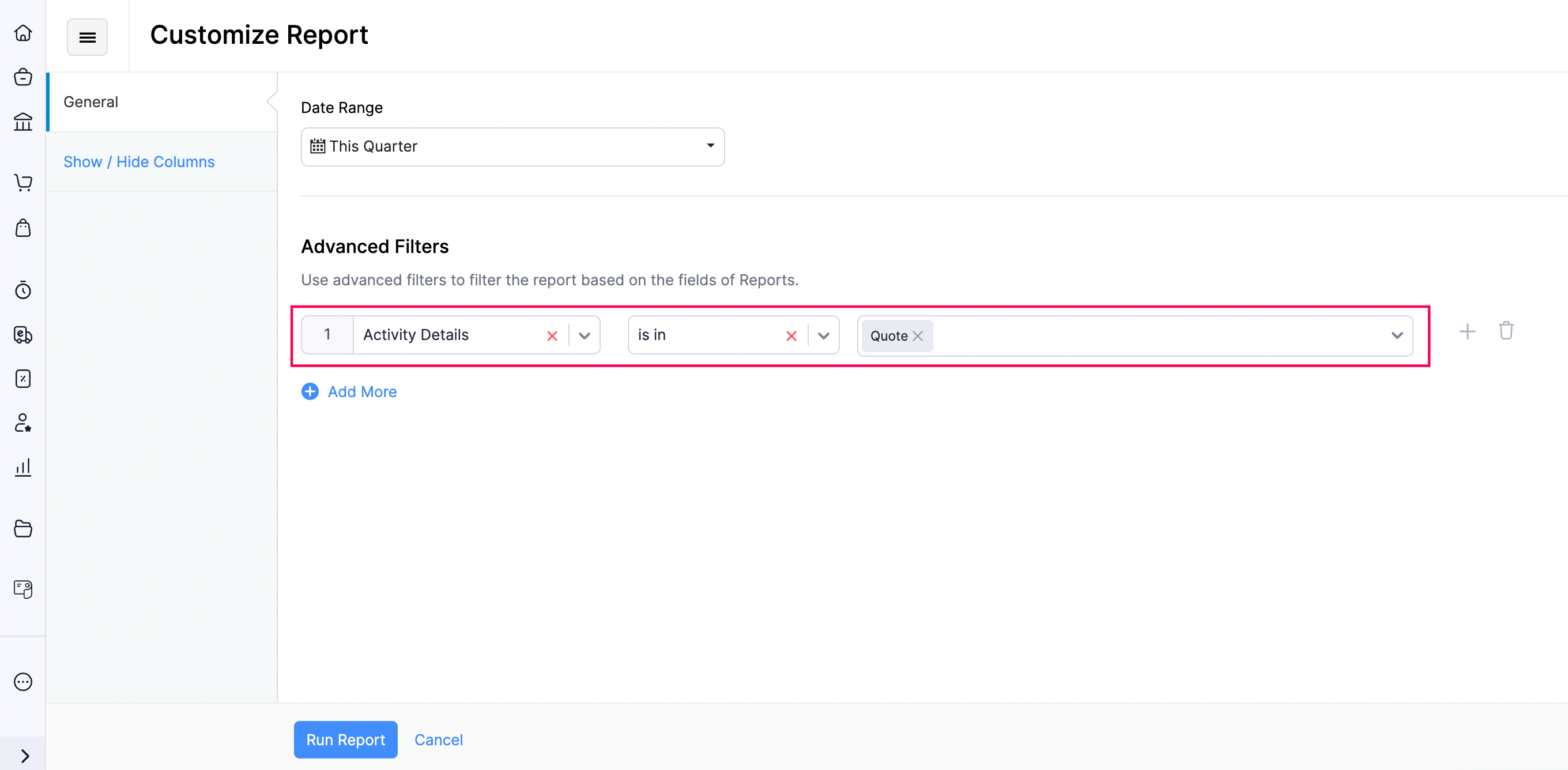Open the Purchases bag icon
This screenshot has width=1568, height=770.
coord(23,228)
